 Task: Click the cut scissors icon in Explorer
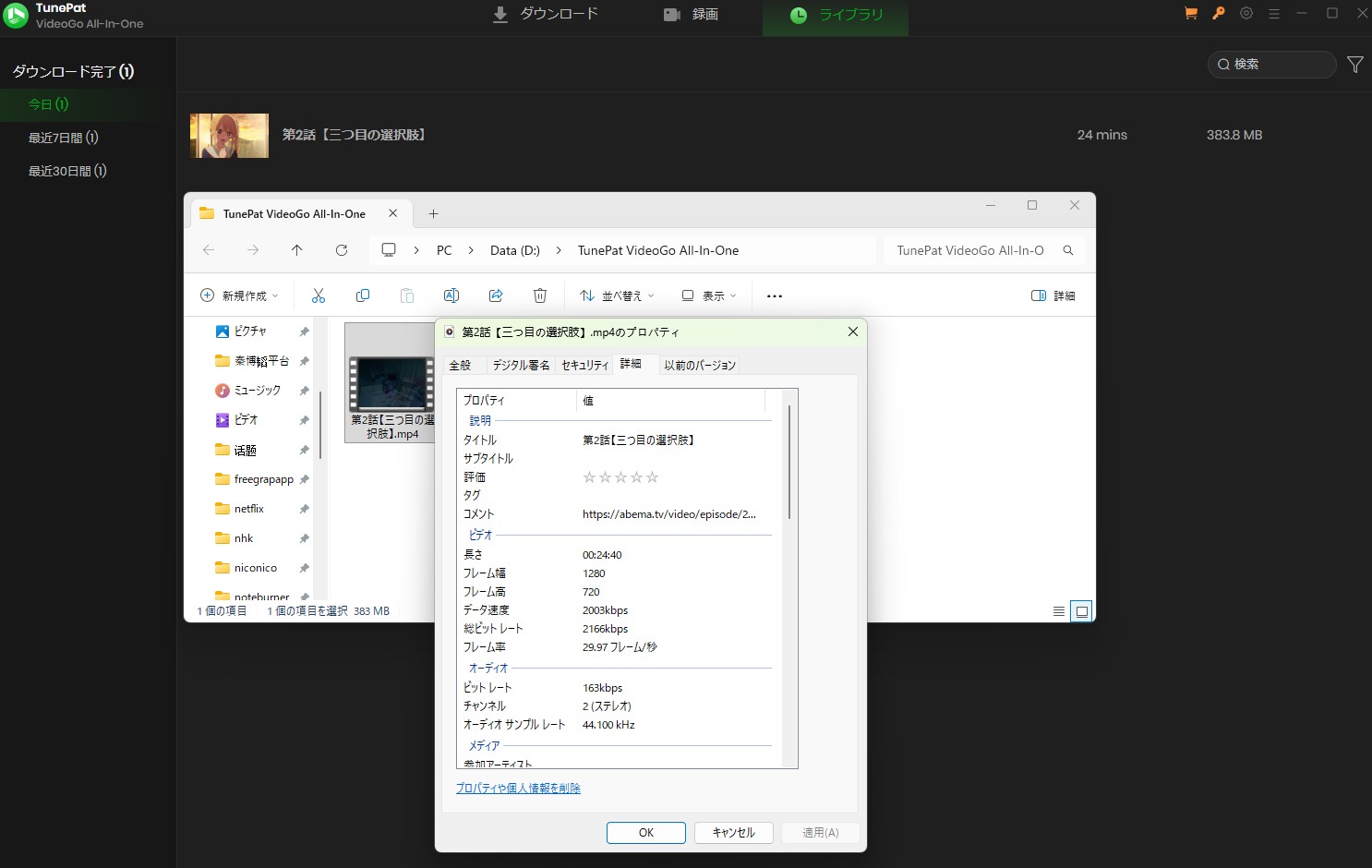point(319,295)
